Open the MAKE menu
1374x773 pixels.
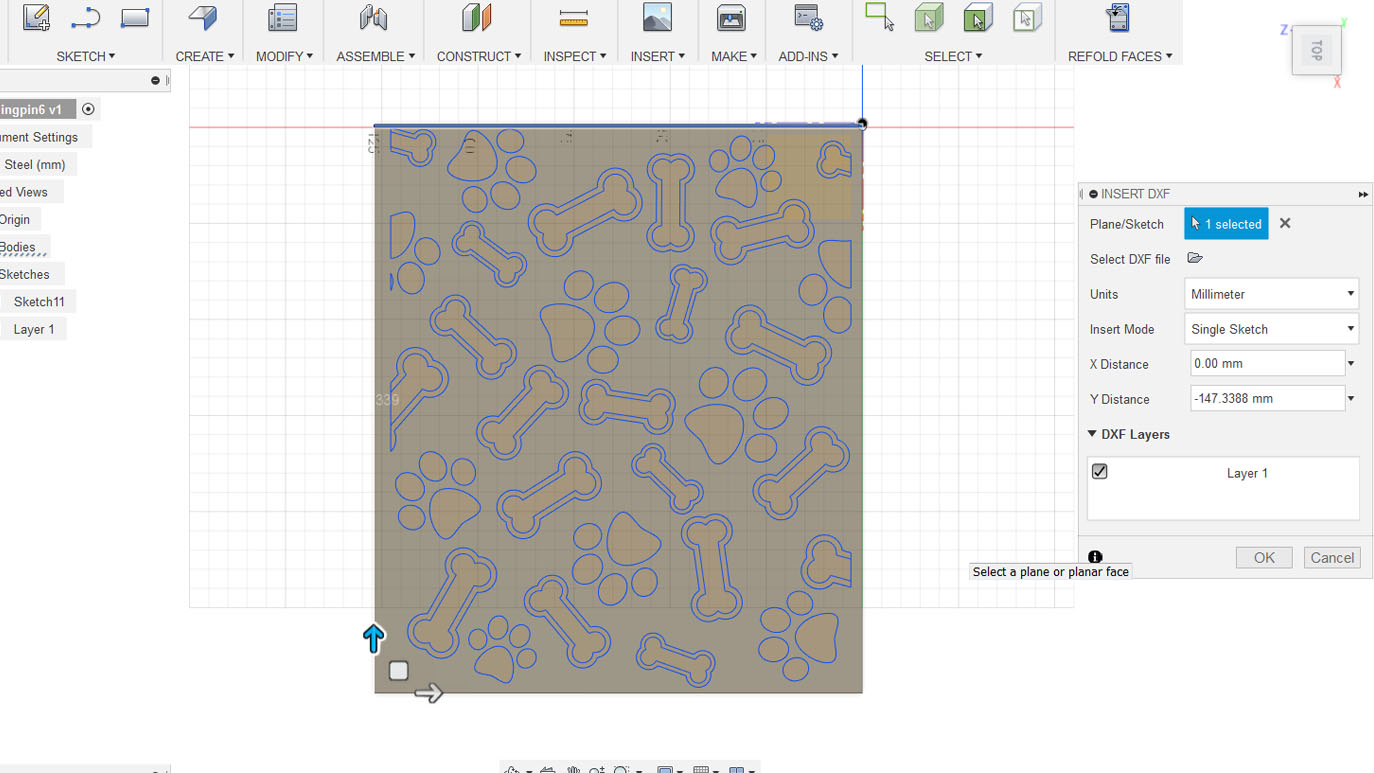[x=734, y=56]
